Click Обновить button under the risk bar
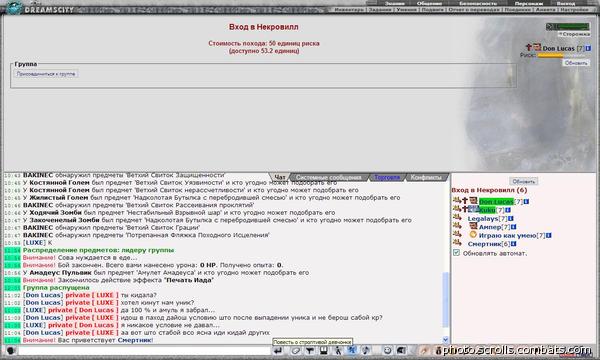Image resolution: width=600 pixels, height=360 pixels. point(576,63)
